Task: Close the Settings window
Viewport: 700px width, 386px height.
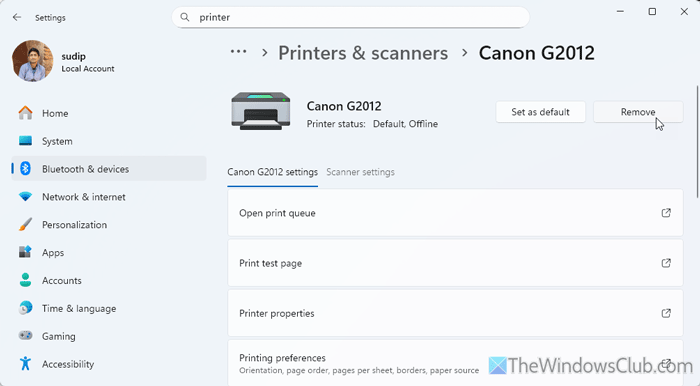Action: click(684, 12)
